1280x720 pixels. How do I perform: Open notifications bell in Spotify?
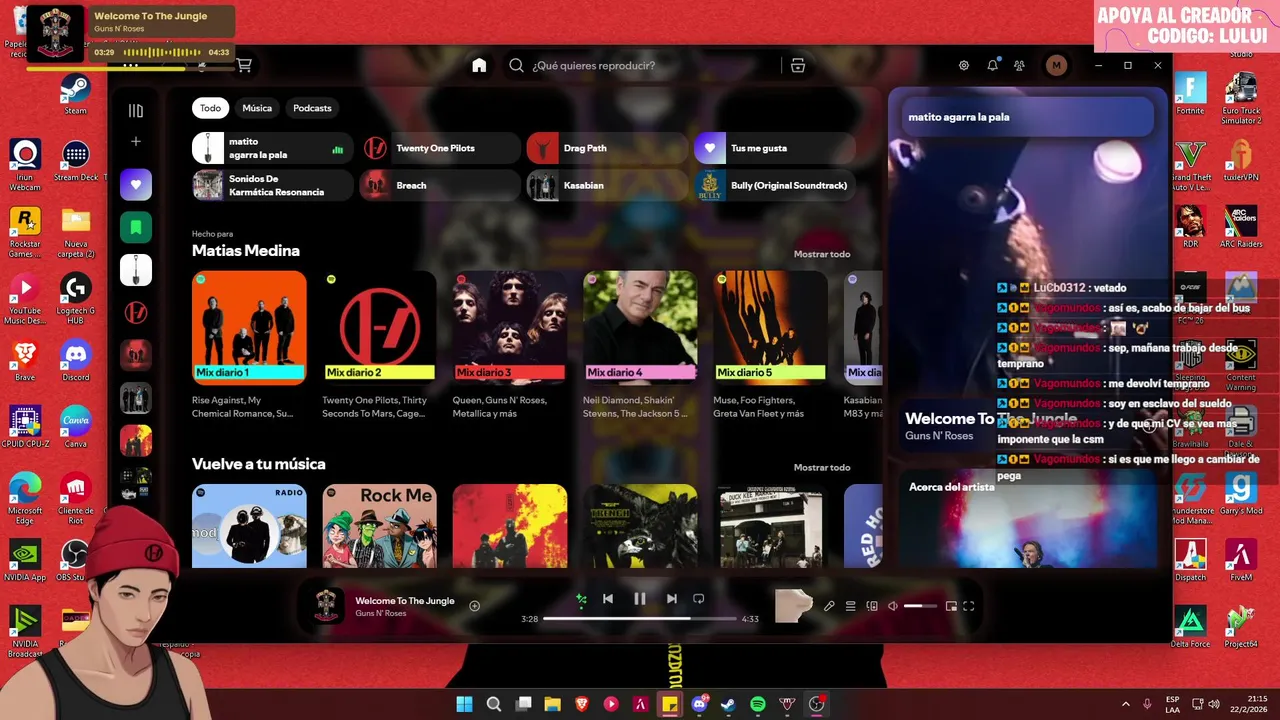(992, 65)
